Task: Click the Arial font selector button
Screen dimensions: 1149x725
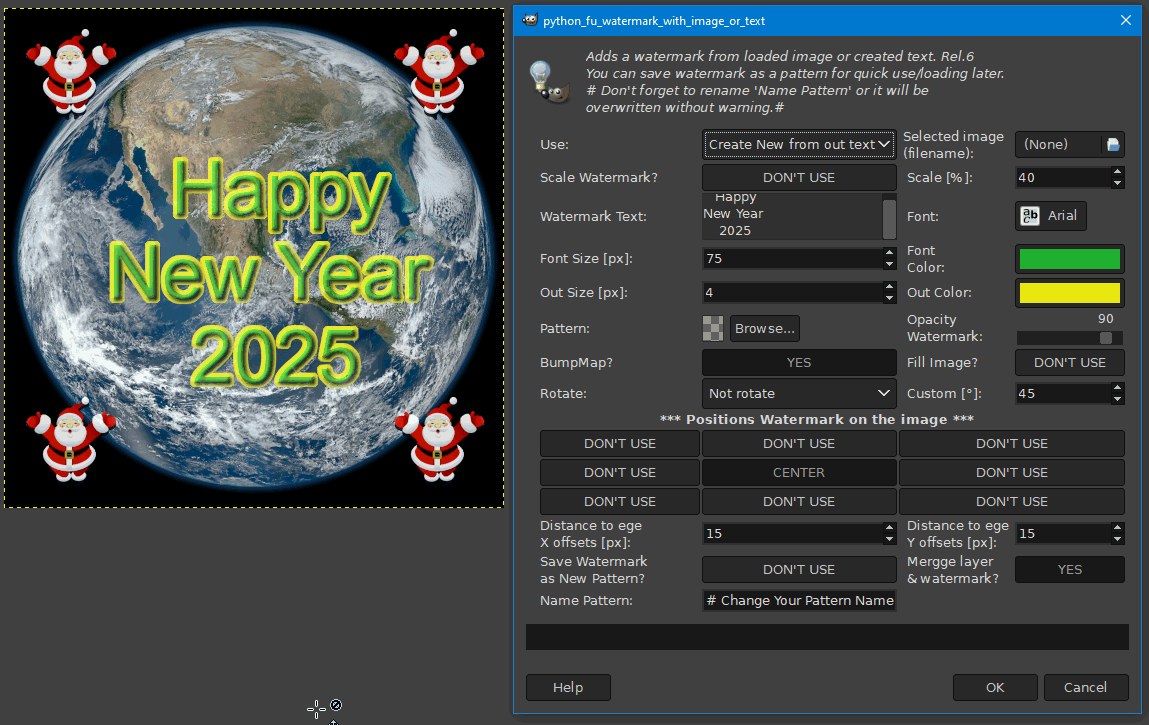Action: (x=1051, y=216)
